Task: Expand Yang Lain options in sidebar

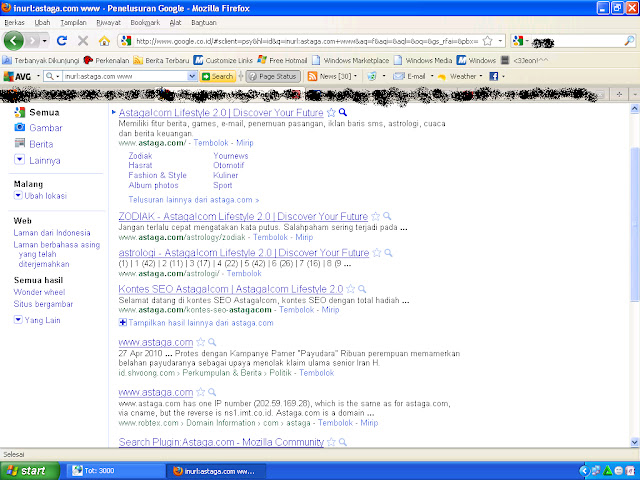Action: point(18,320)
